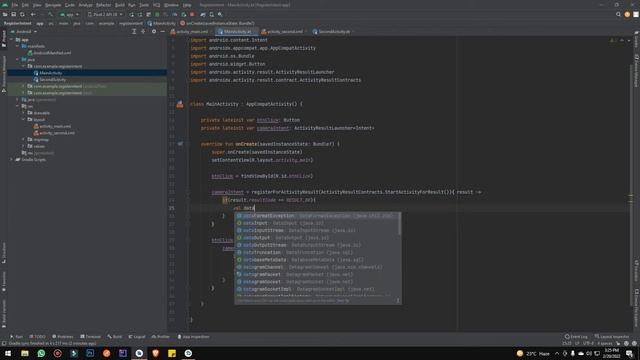Select activity_main.xml under layout folder
The image size is (640, 360).
pos(55,126)
